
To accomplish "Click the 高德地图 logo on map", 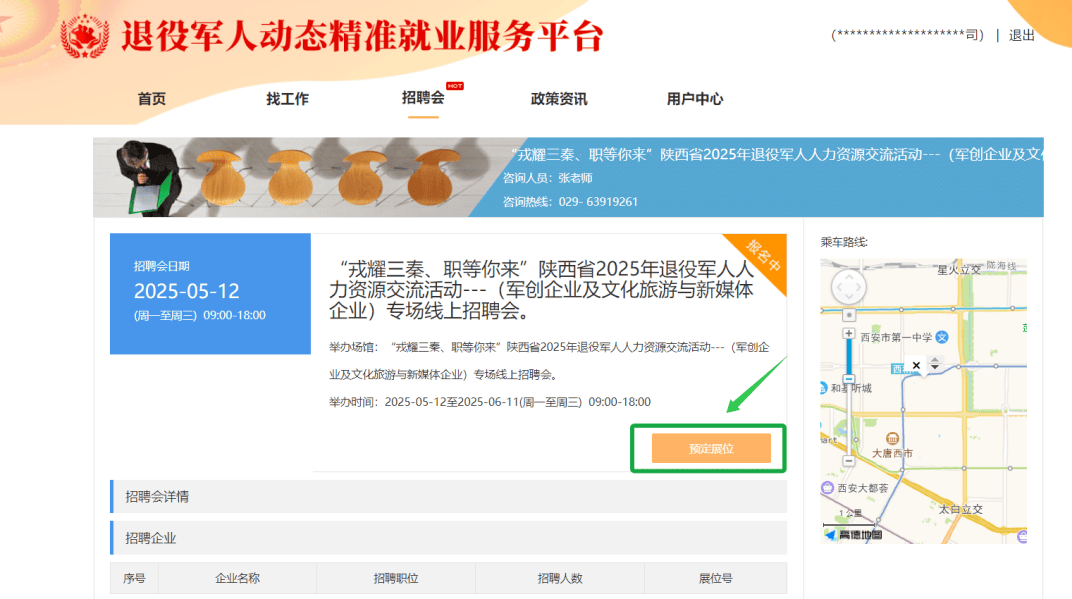I will (854, 535).
